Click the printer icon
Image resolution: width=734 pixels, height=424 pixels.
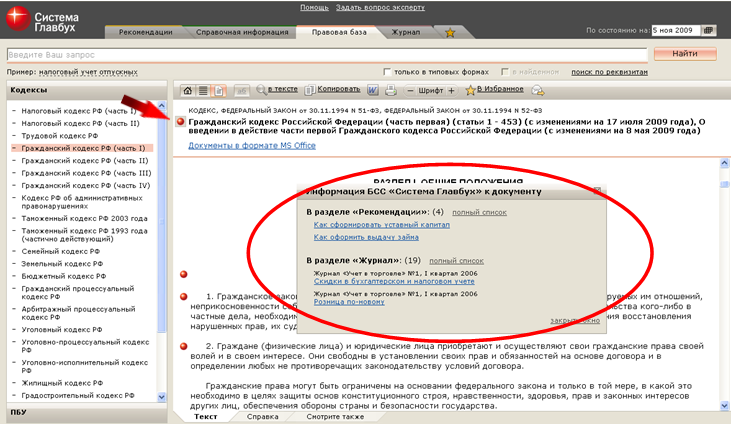(390, 90)
